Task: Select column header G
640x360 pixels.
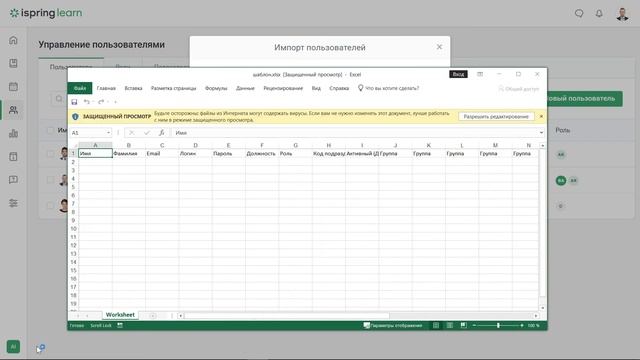Action: click(296, 145)
